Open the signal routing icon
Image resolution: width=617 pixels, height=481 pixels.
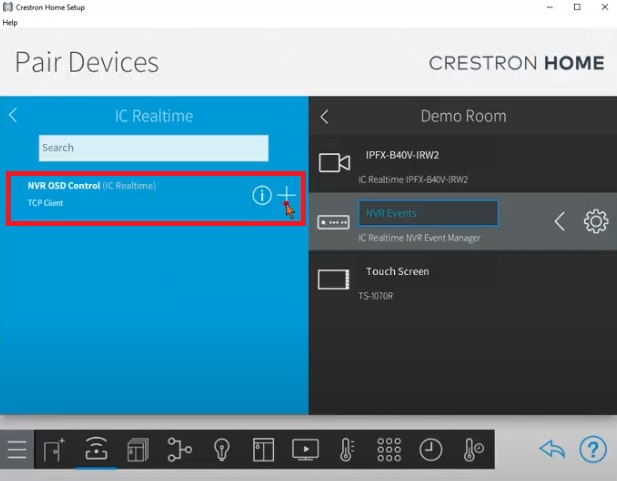tap(179, 449)
